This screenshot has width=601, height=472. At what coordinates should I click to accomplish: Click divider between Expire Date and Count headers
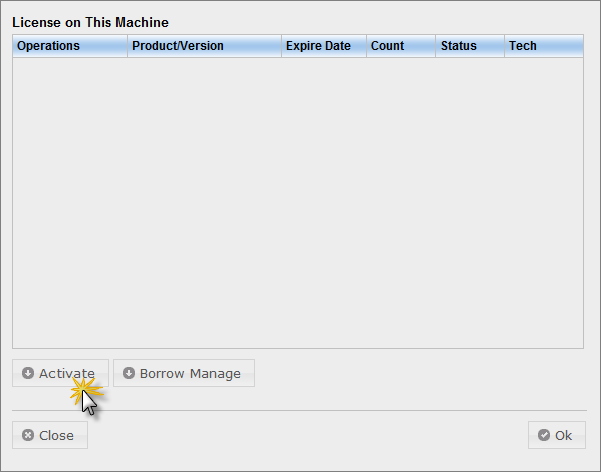[366, 46]
